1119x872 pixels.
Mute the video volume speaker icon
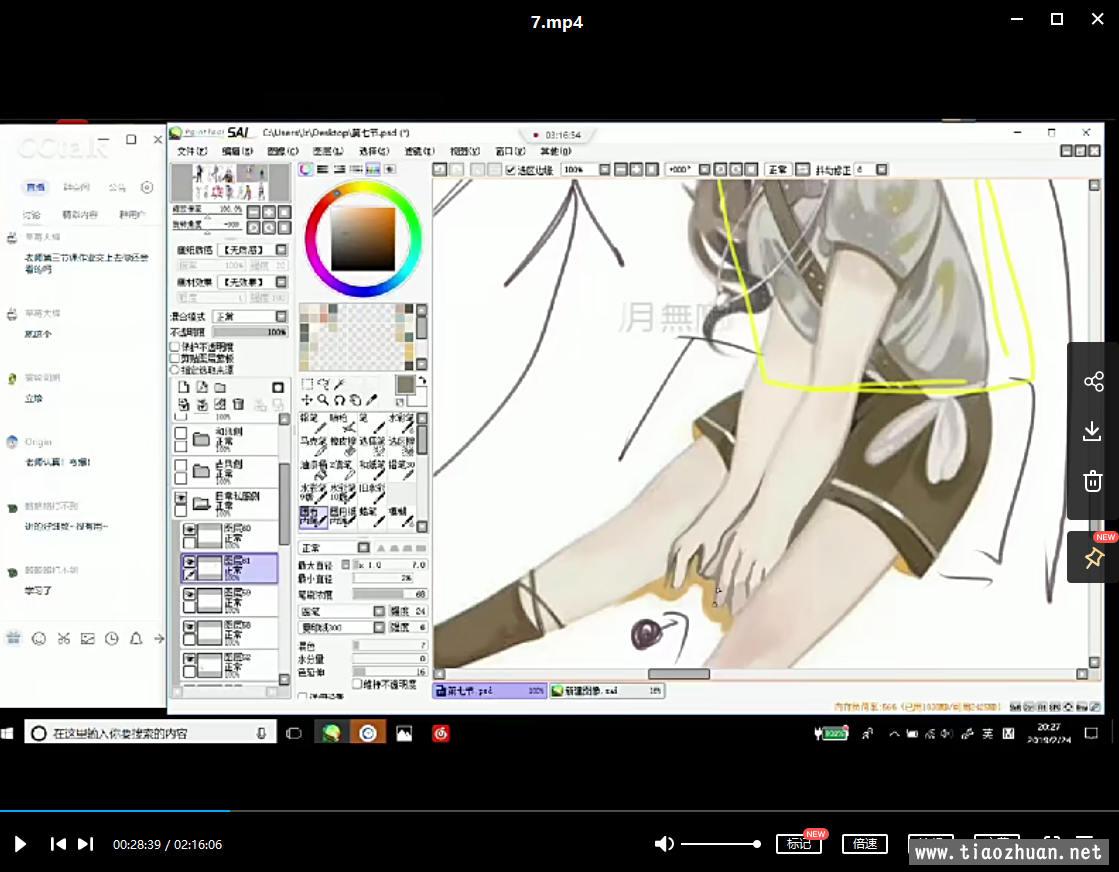click(664, 844)
